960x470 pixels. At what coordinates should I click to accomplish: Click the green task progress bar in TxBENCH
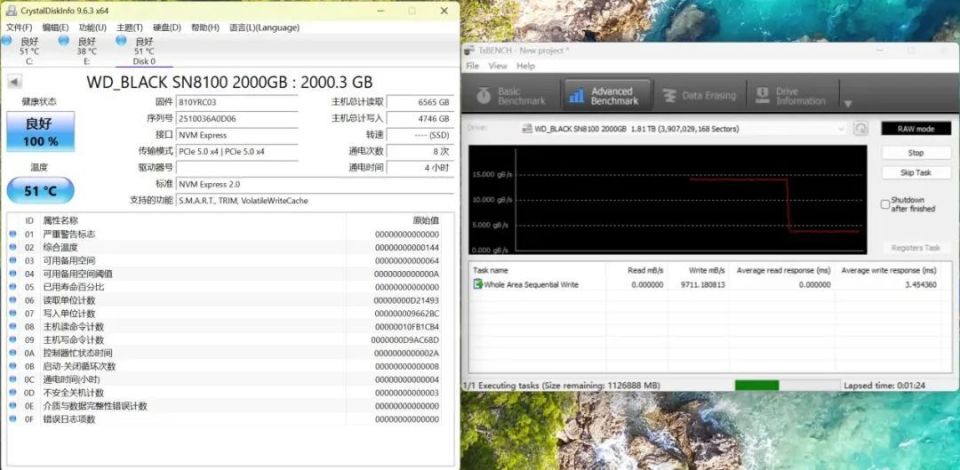[x=786, y=386]
